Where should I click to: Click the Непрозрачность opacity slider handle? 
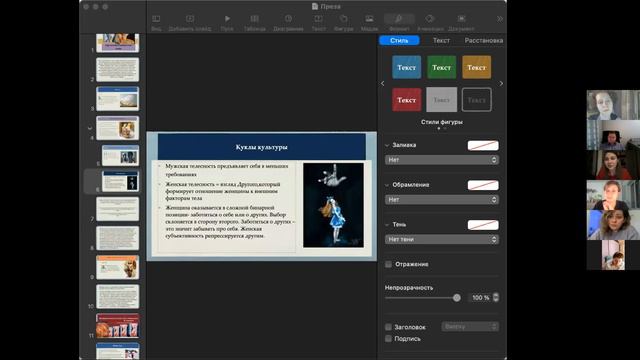point(457,298)
